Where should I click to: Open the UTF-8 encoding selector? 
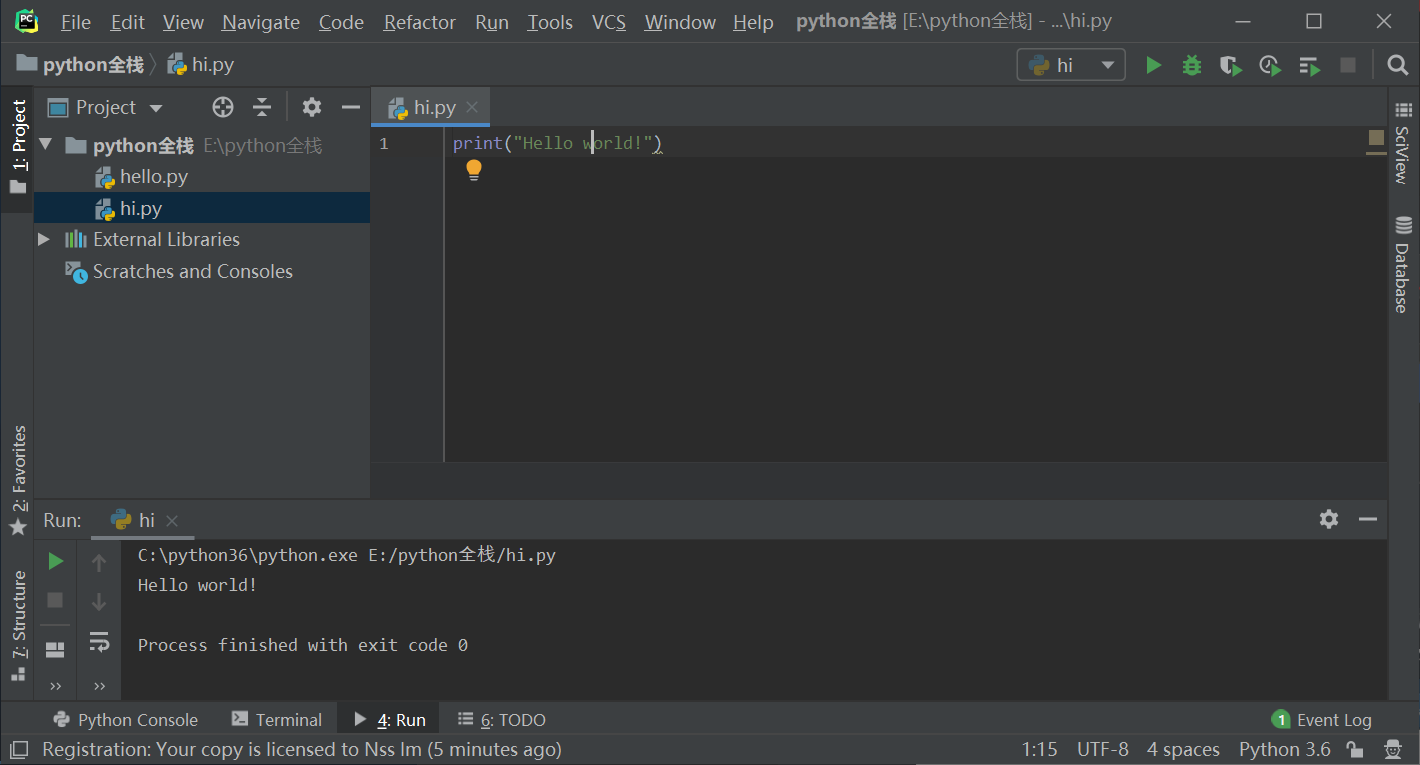1103,749
